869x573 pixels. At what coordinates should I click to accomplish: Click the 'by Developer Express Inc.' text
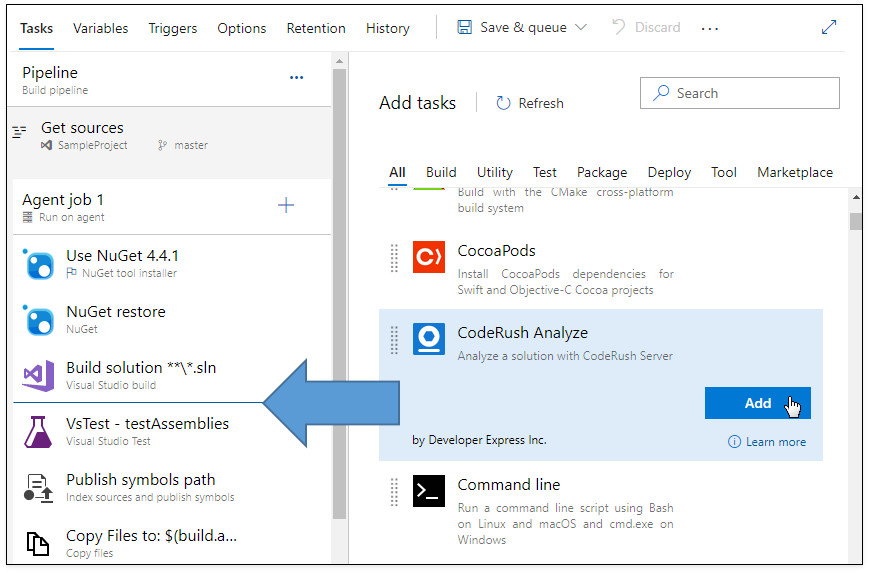(479, 440)
